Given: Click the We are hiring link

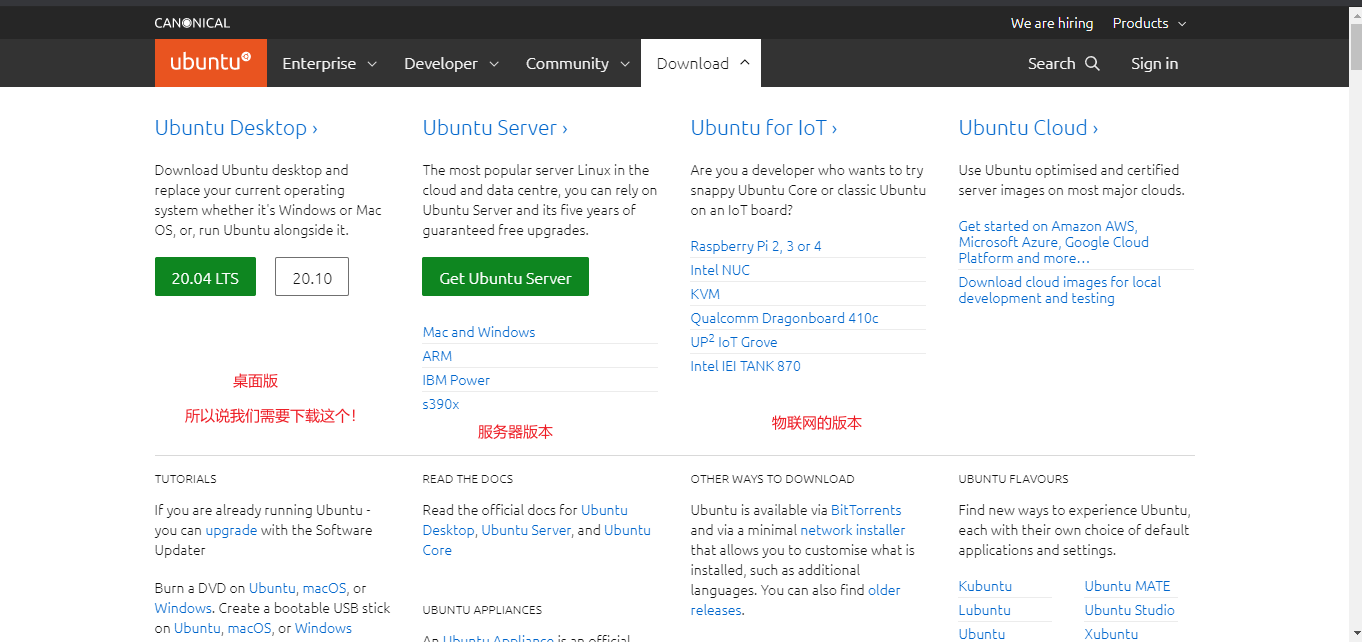Looking at the screenshot, I should tap(1052, 23).
